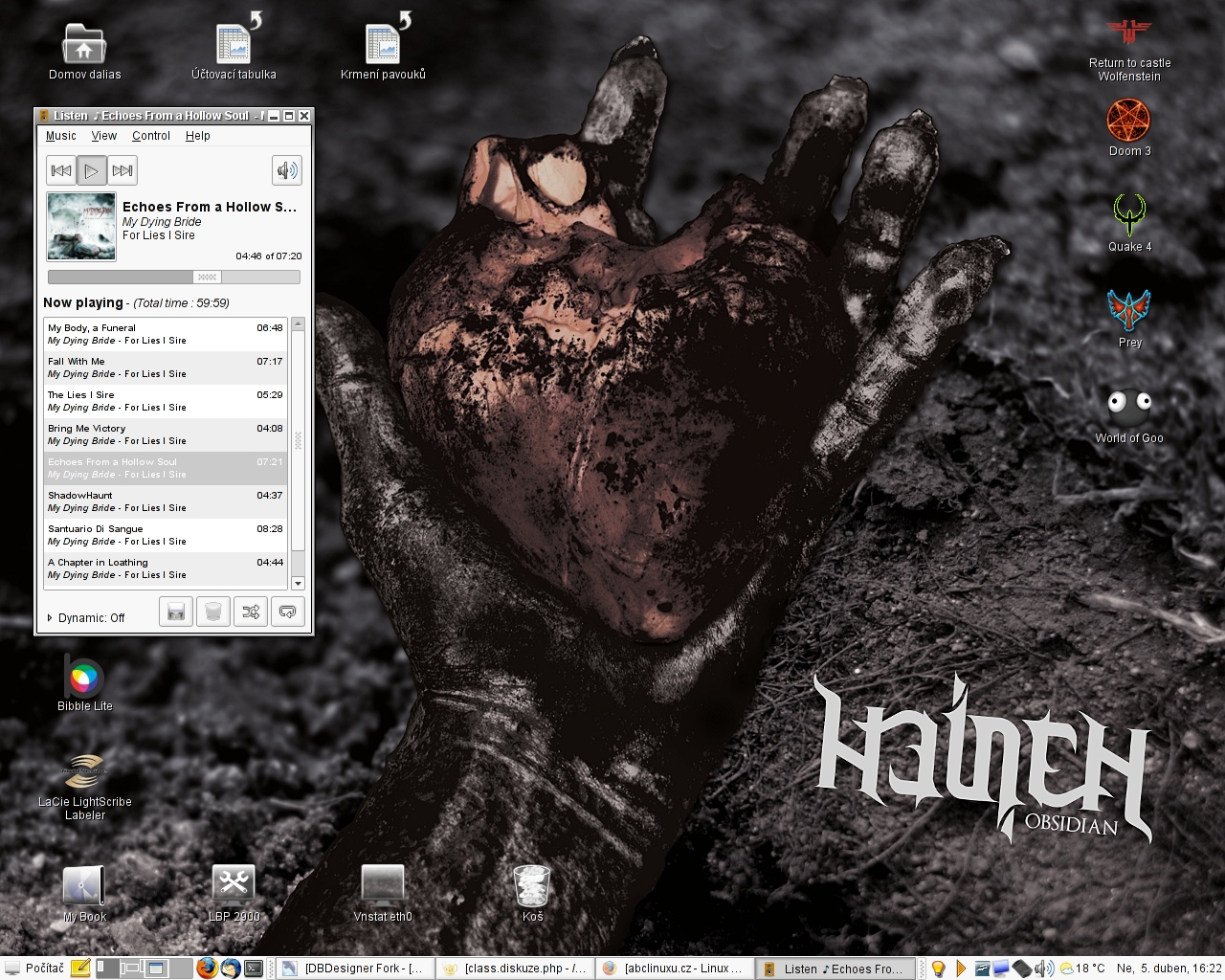Open the World of Goo icon
Image resolution: width=1225 pixels, height=980 pixels.
(x=1128, y=410)
